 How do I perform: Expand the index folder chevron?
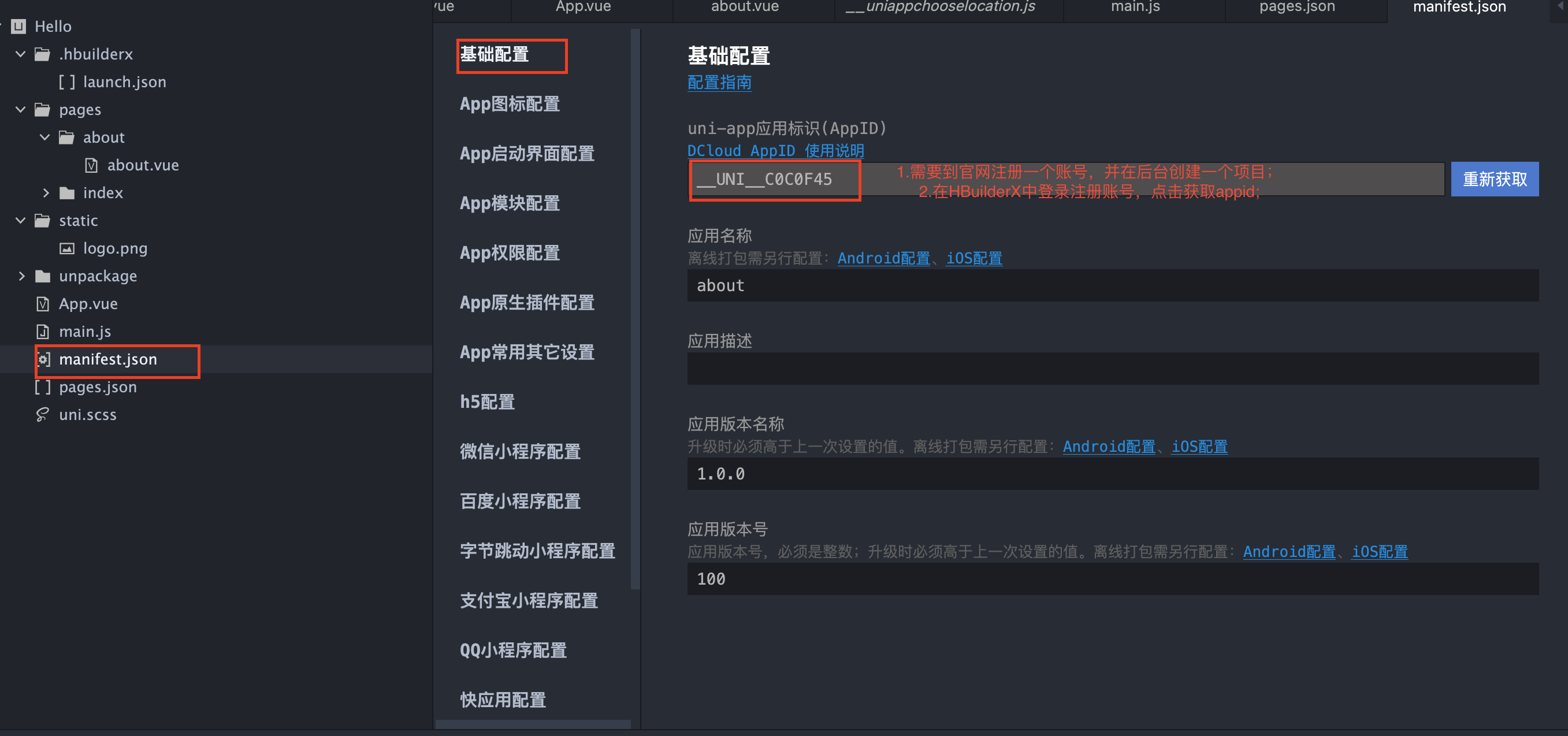(x=46, y=193)
